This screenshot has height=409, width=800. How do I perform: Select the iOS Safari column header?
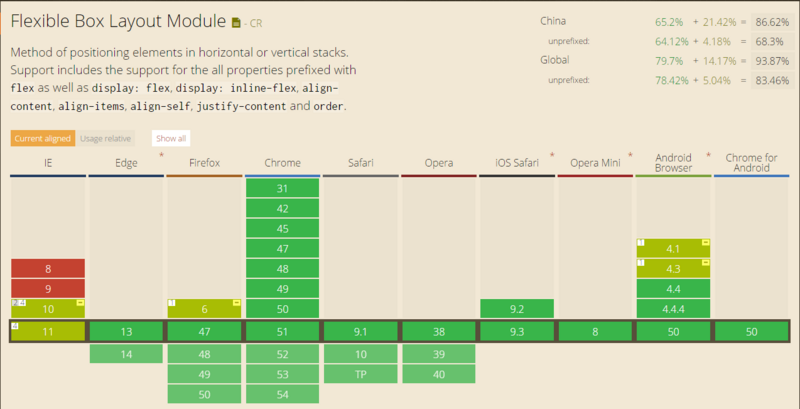[x=517, y=163]
